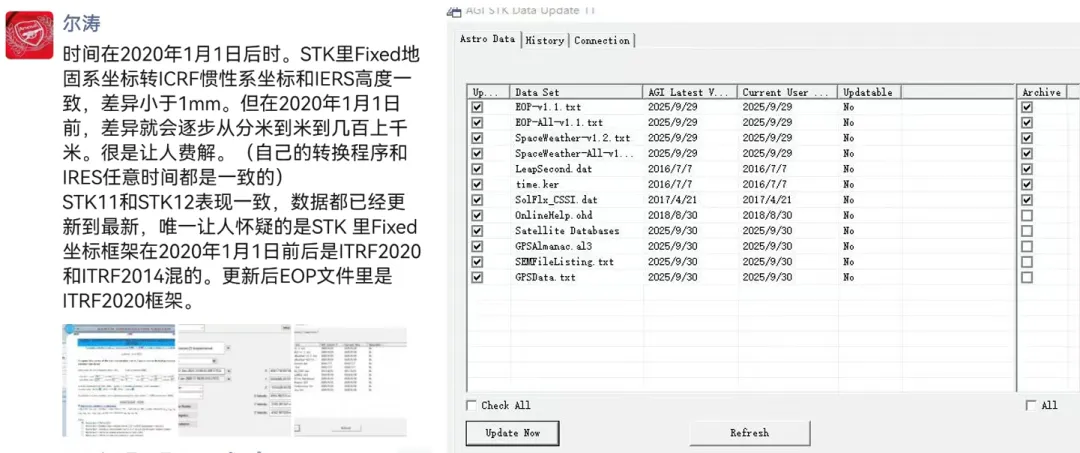Toggle Archive checkbox in the SolFlx_CSSI.dat row
This screenshot has height=453, width=1080.
coord(1027,200)
